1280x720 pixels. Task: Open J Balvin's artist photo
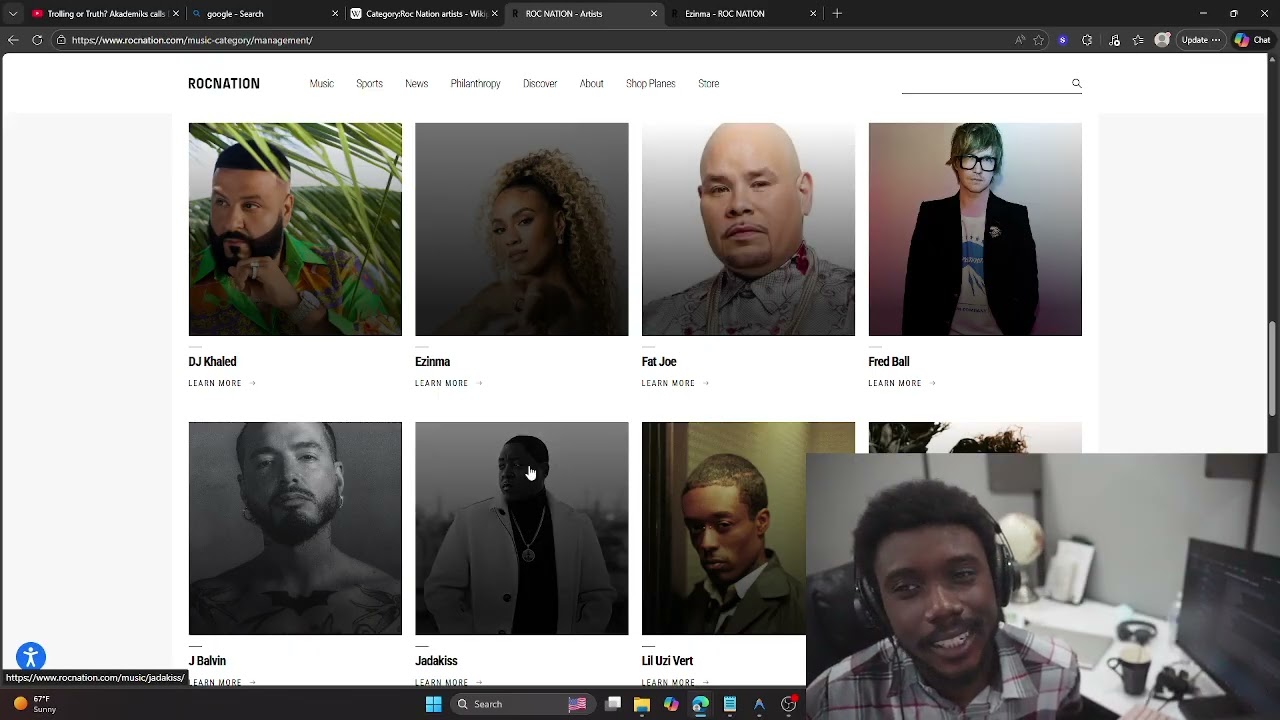tap(295, 528)
